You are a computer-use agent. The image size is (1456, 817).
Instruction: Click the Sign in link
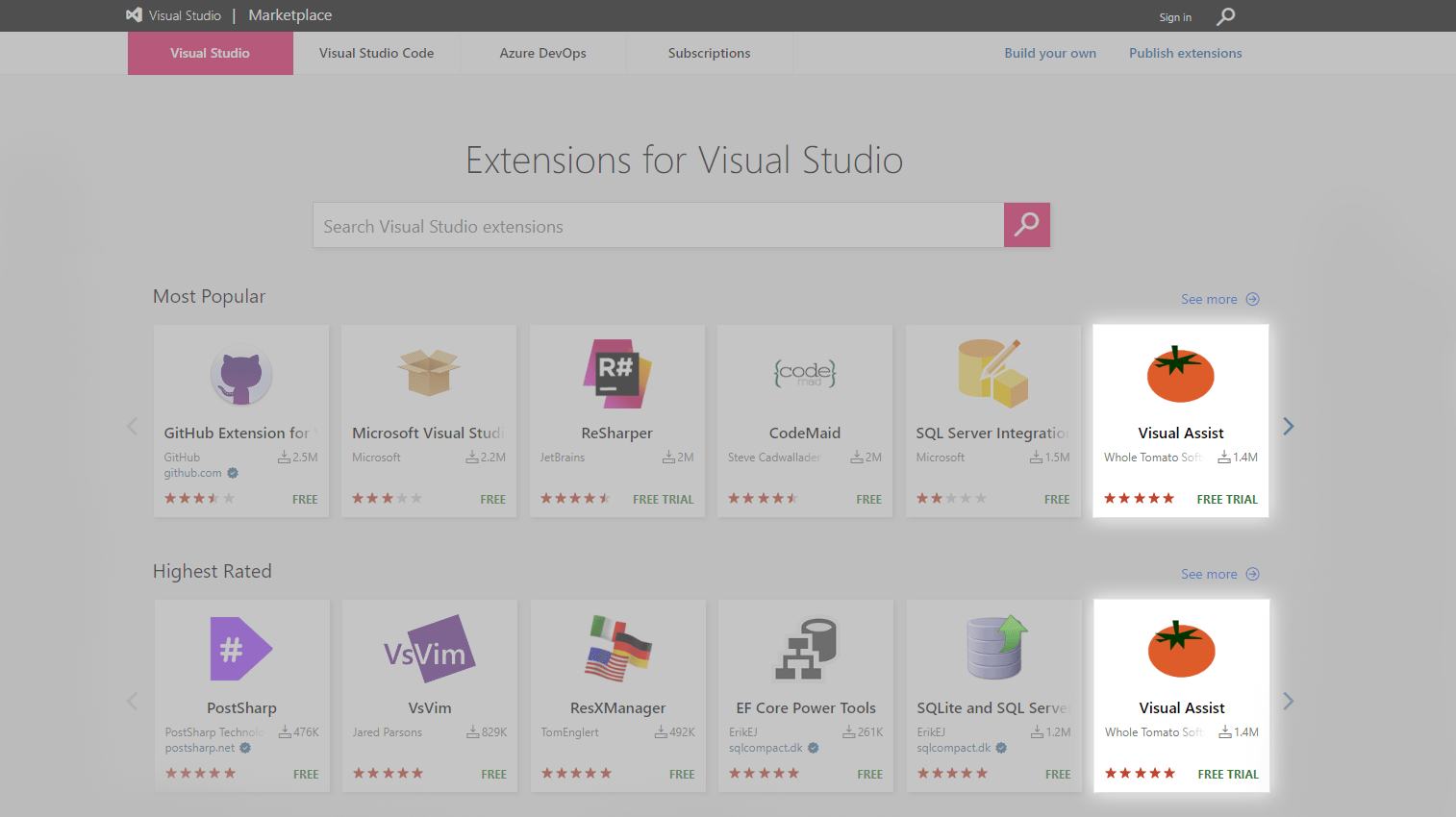point(1175,17)
